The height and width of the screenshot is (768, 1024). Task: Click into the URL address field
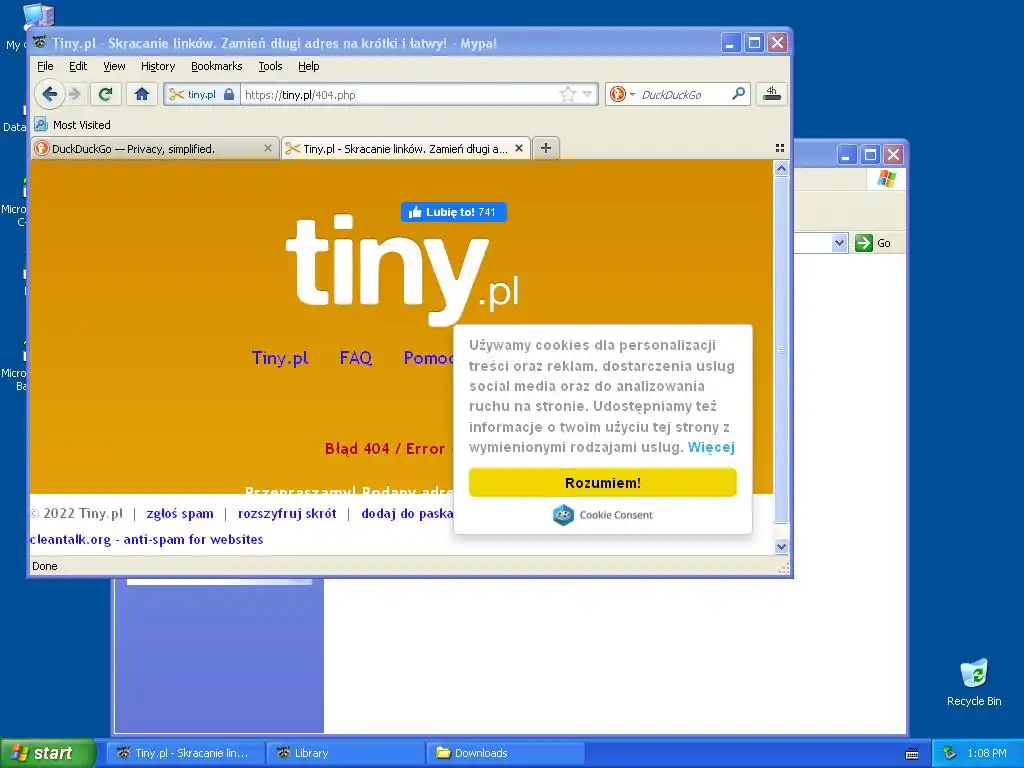[400, 95]
